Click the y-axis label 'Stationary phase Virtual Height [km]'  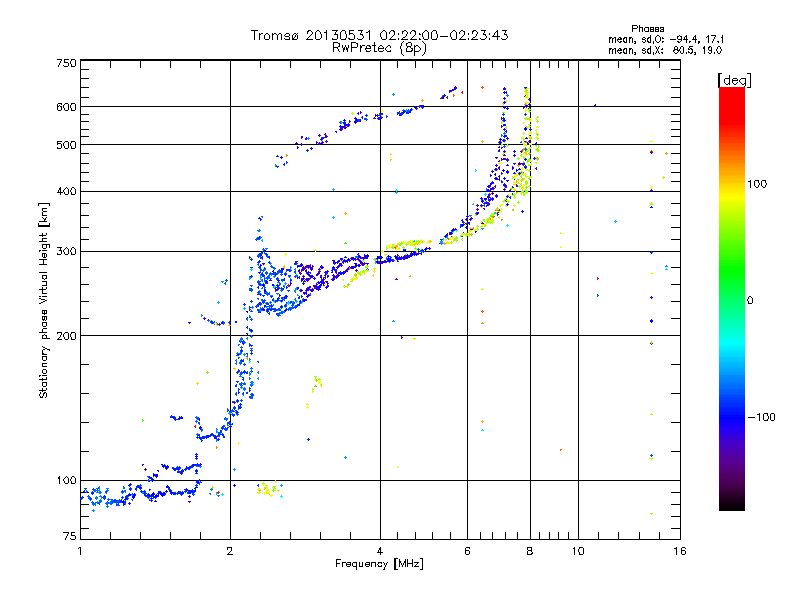43,300
